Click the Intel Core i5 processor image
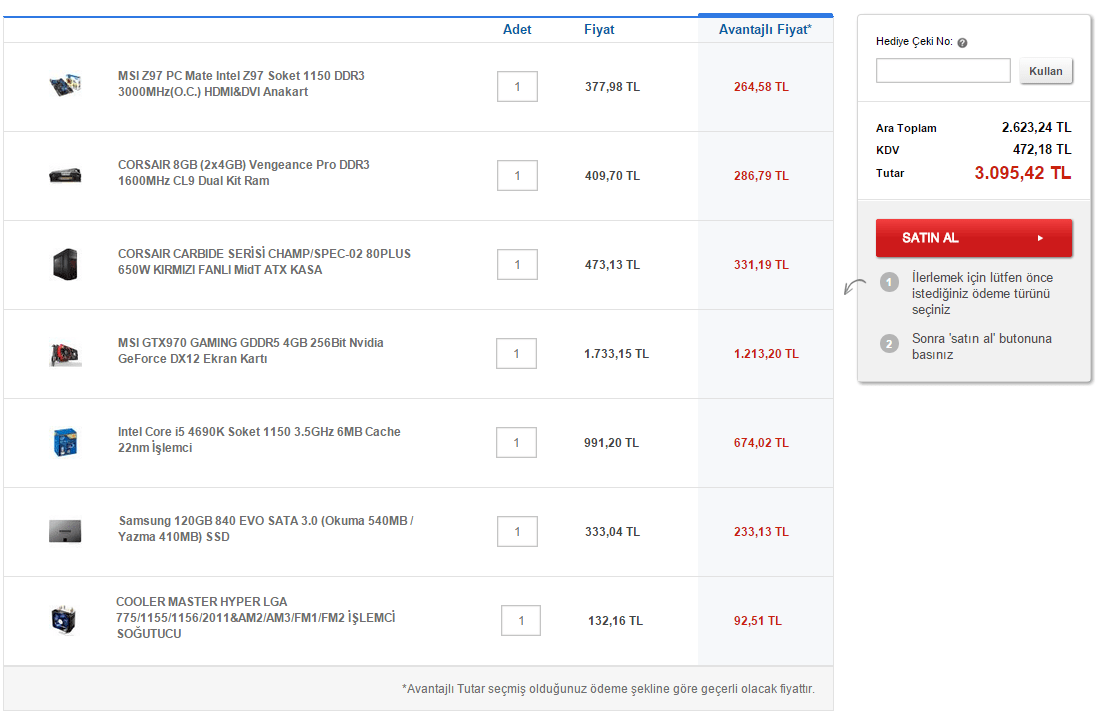 tap(65, 442)
